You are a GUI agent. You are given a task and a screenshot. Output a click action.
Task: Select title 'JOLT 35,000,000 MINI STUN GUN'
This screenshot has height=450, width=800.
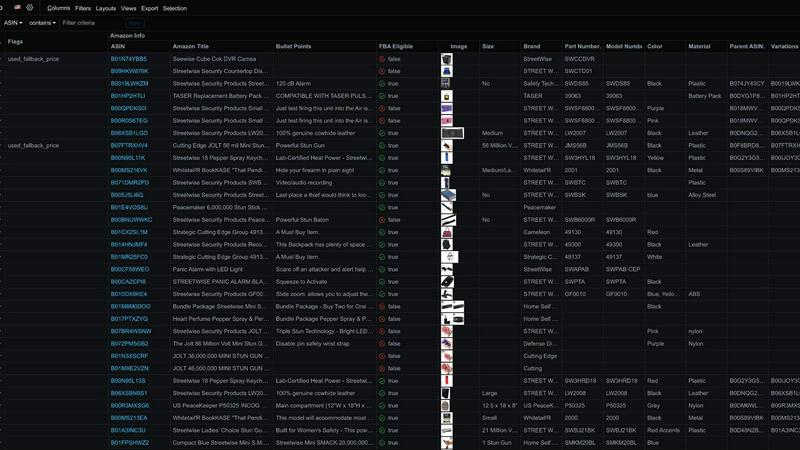[218, 356]
